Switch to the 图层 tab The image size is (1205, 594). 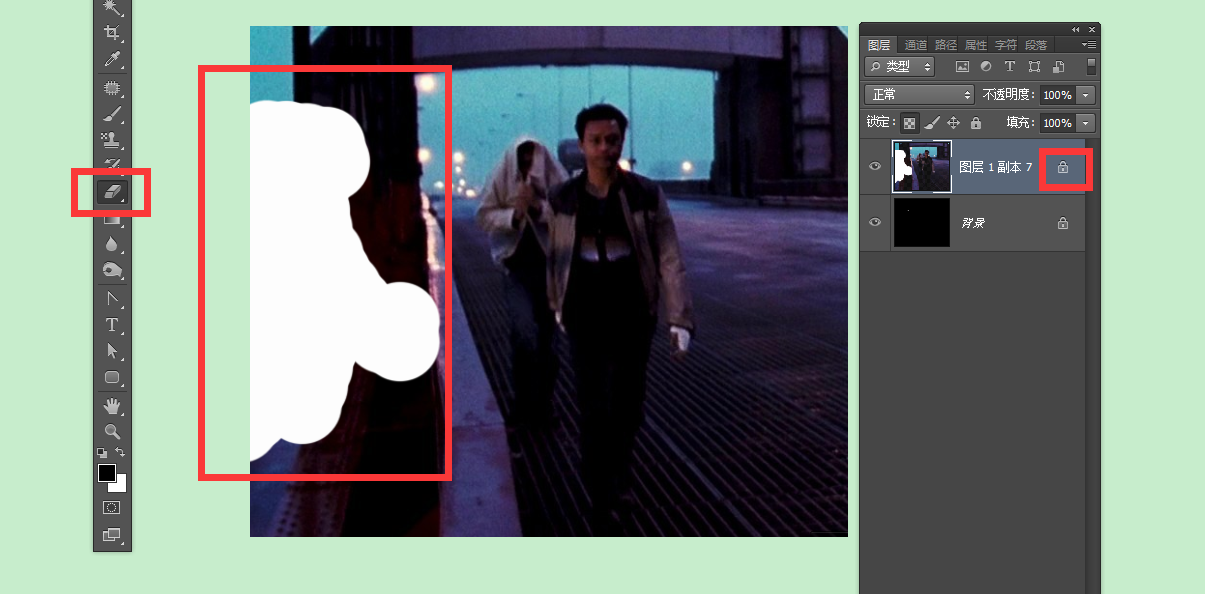(879, 45)
